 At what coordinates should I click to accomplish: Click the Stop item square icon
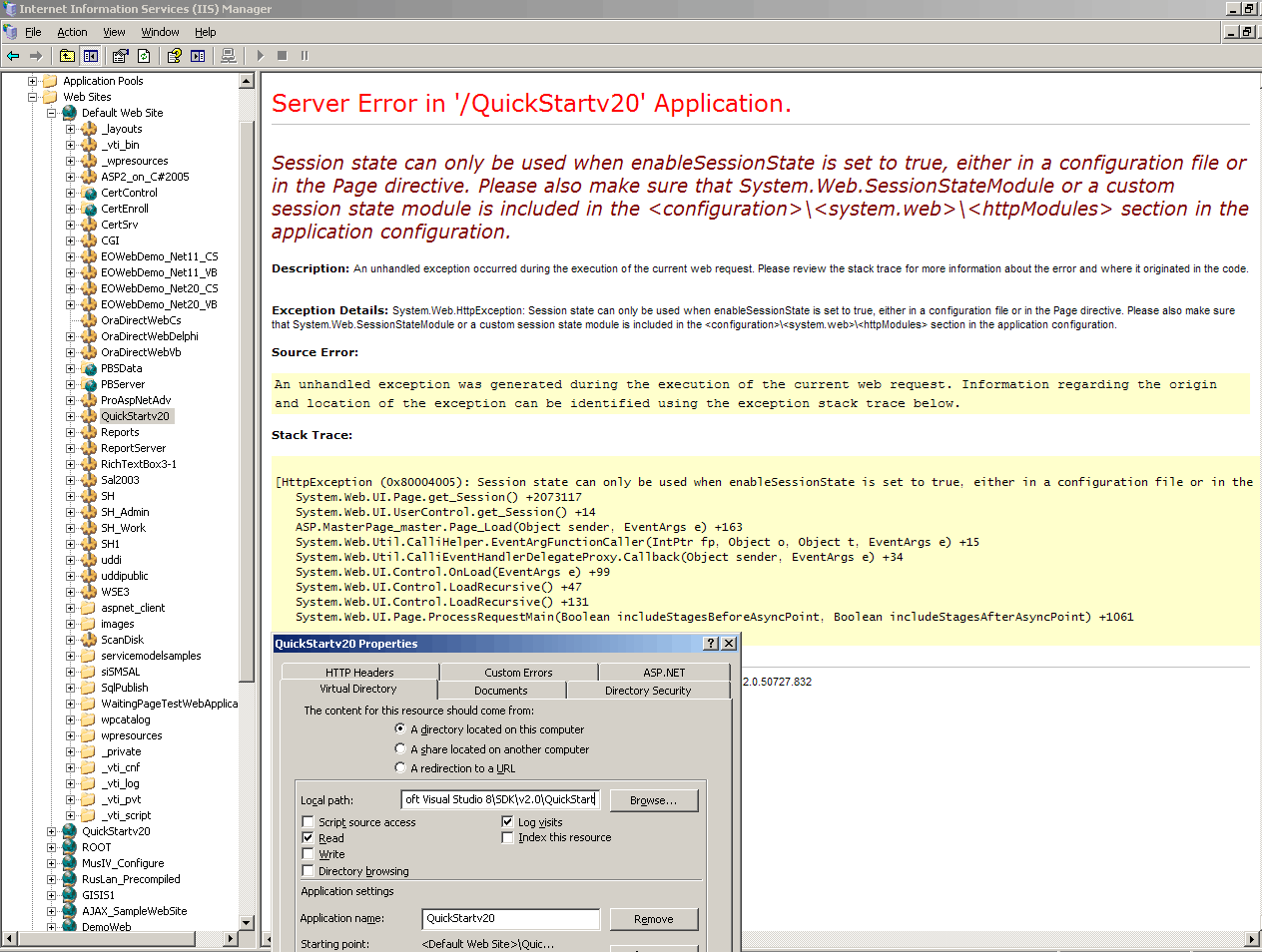coord(283,56)
